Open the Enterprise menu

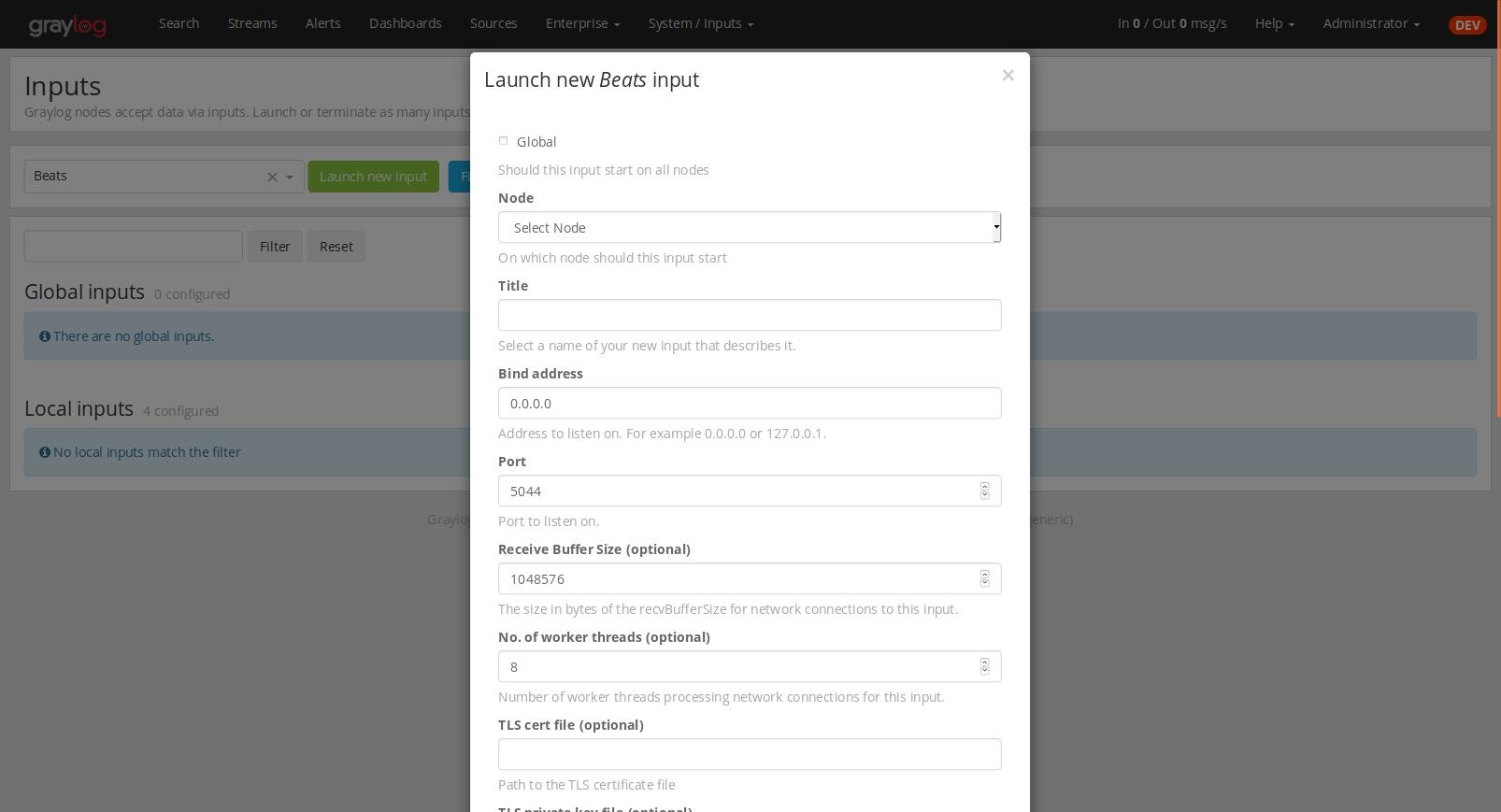coord(582,23)
